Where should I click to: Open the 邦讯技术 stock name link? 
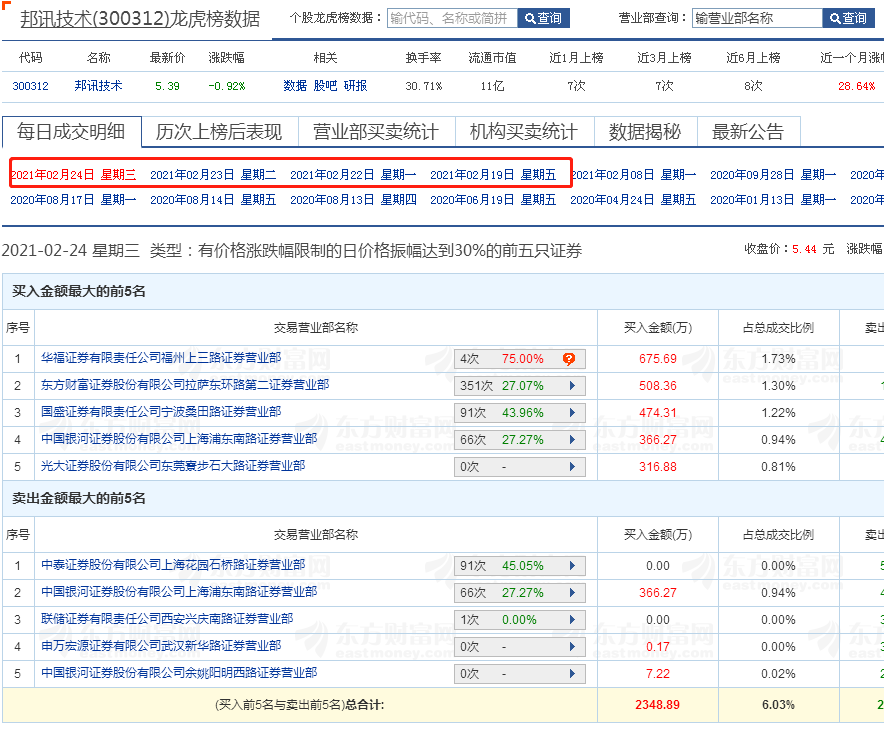pos(98,86)
